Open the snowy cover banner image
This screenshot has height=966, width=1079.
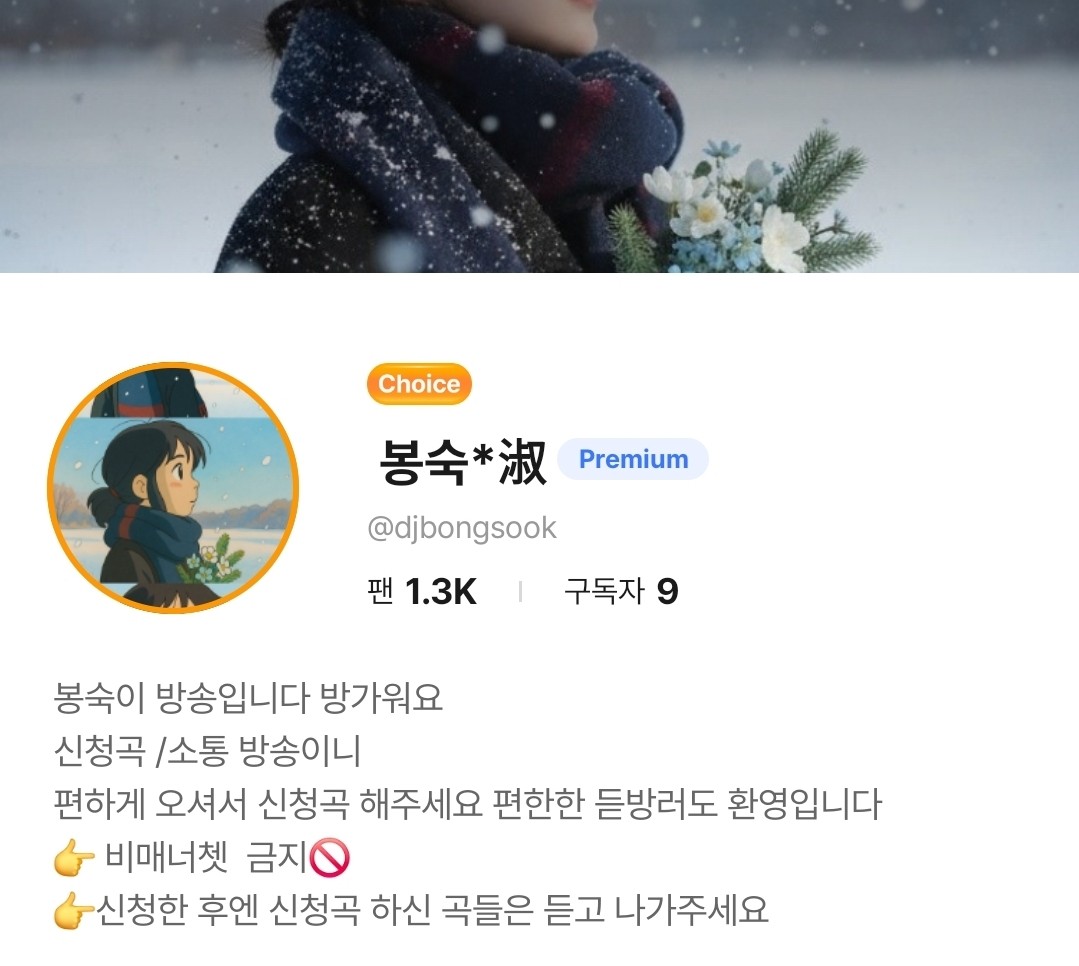click(x=540, y=136)
